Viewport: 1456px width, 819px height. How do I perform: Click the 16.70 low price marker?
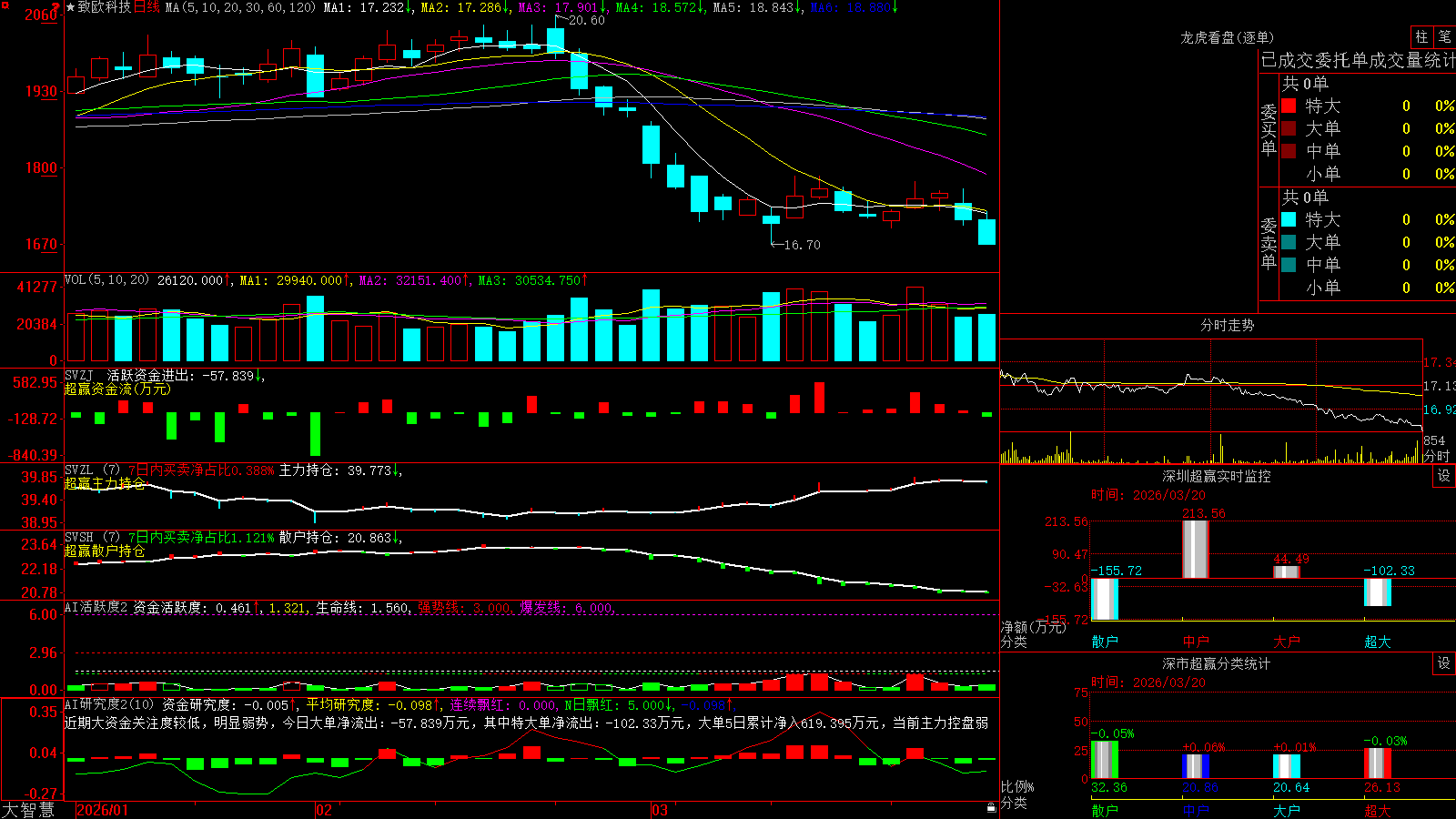click(x=802, y=245)
